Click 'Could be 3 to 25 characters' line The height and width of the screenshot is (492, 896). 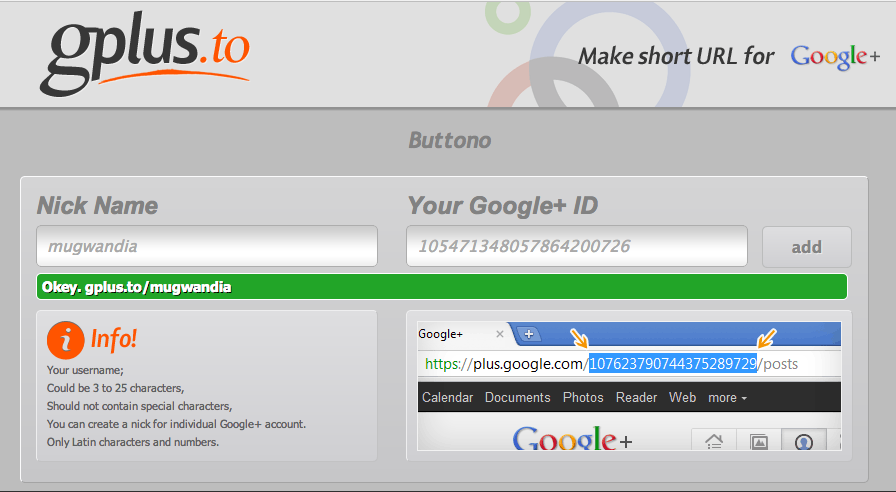pyautogui.click(x=115, y=388)
